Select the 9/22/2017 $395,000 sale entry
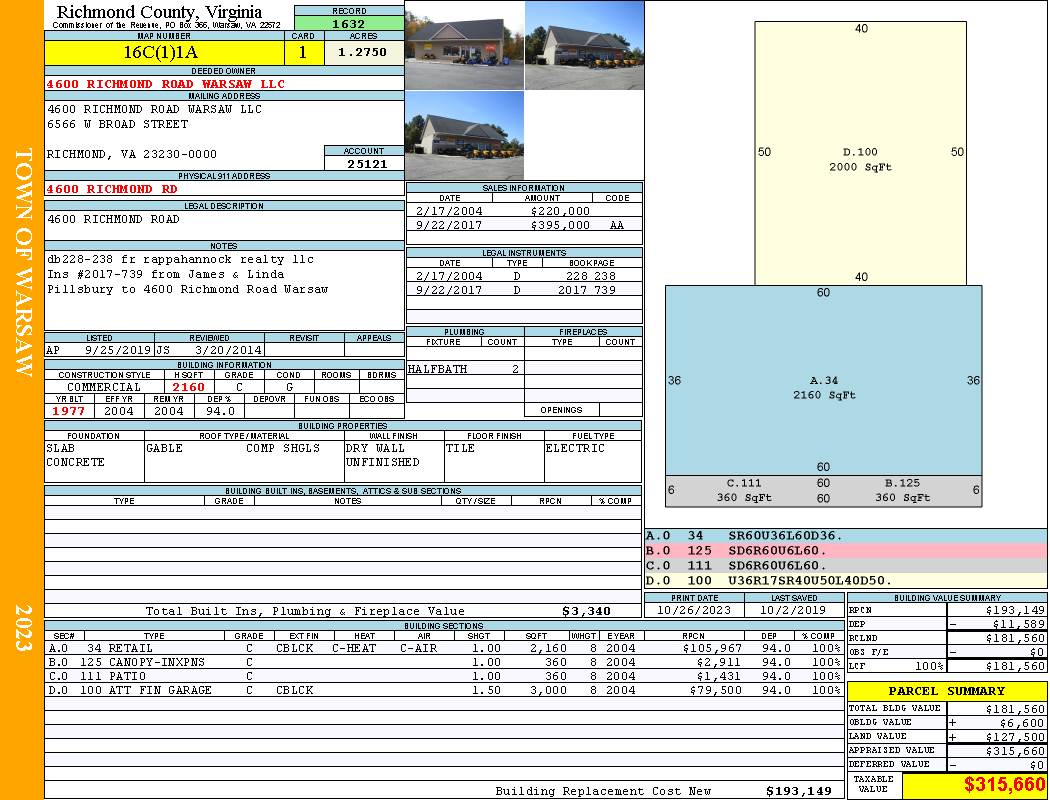The image size is (1050, 800). tap(523, 226)
